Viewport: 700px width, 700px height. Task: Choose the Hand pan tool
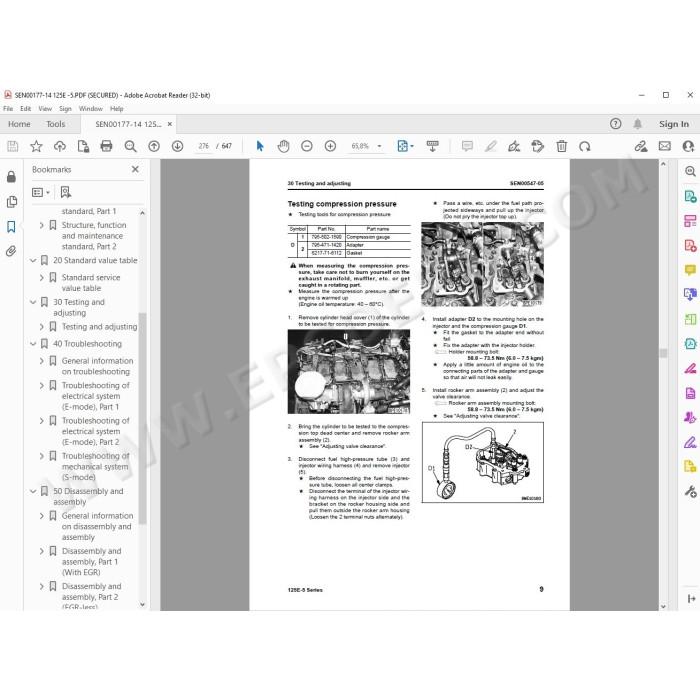tap(283, 146)
